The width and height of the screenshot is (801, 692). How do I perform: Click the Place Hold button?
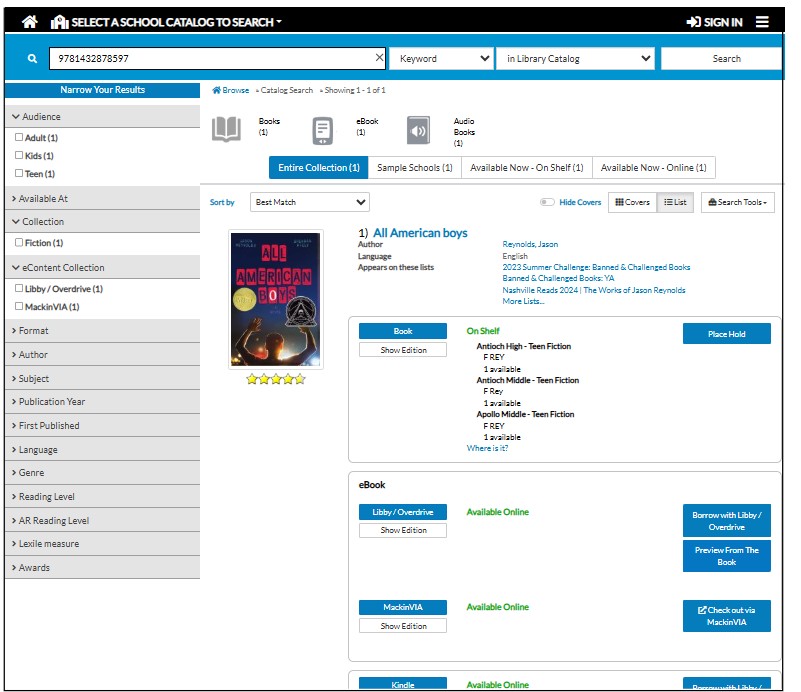click(726, 334)
